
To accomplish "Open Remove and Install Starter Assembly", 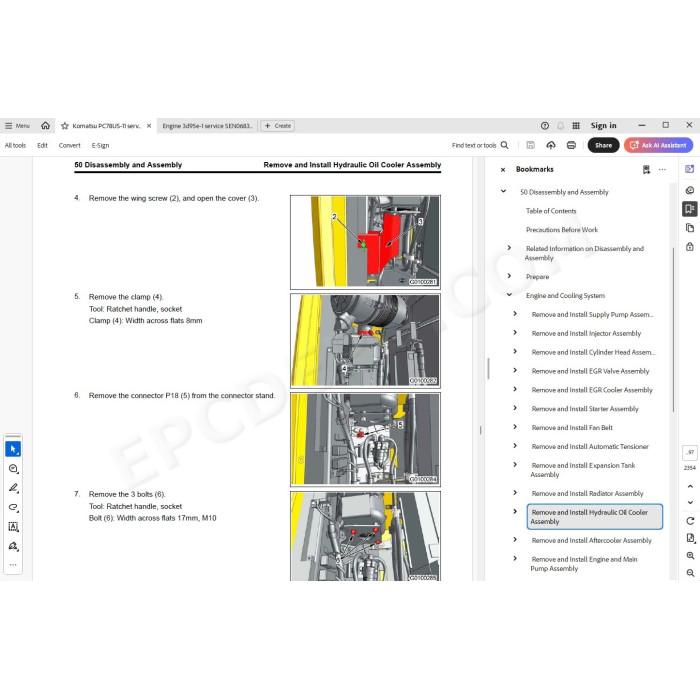I will 585,408.
